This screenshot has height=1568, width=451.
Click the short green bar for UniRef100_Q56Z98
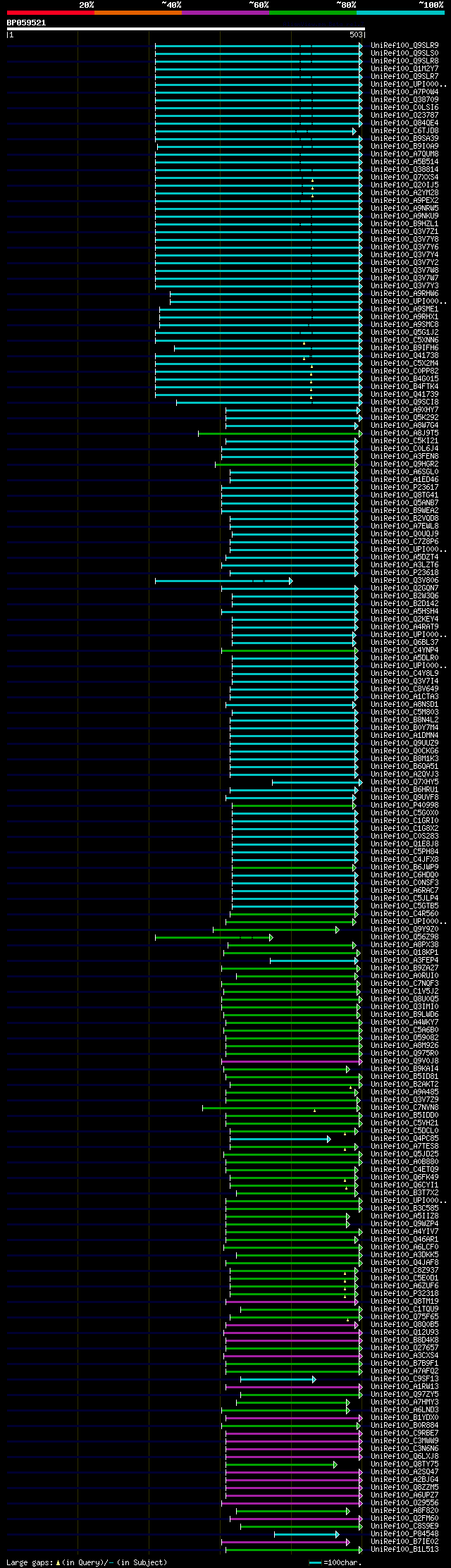tap(214, 937)
